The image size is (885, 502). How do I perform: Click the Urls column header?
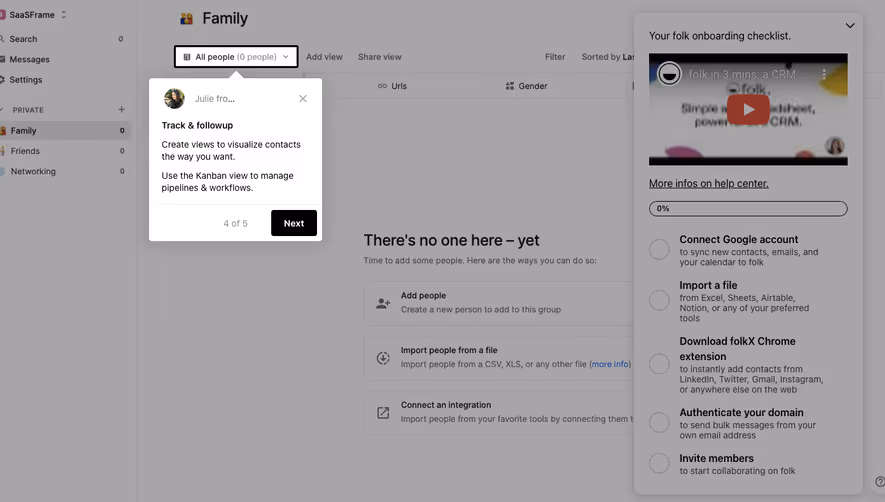tap(392, 86)
